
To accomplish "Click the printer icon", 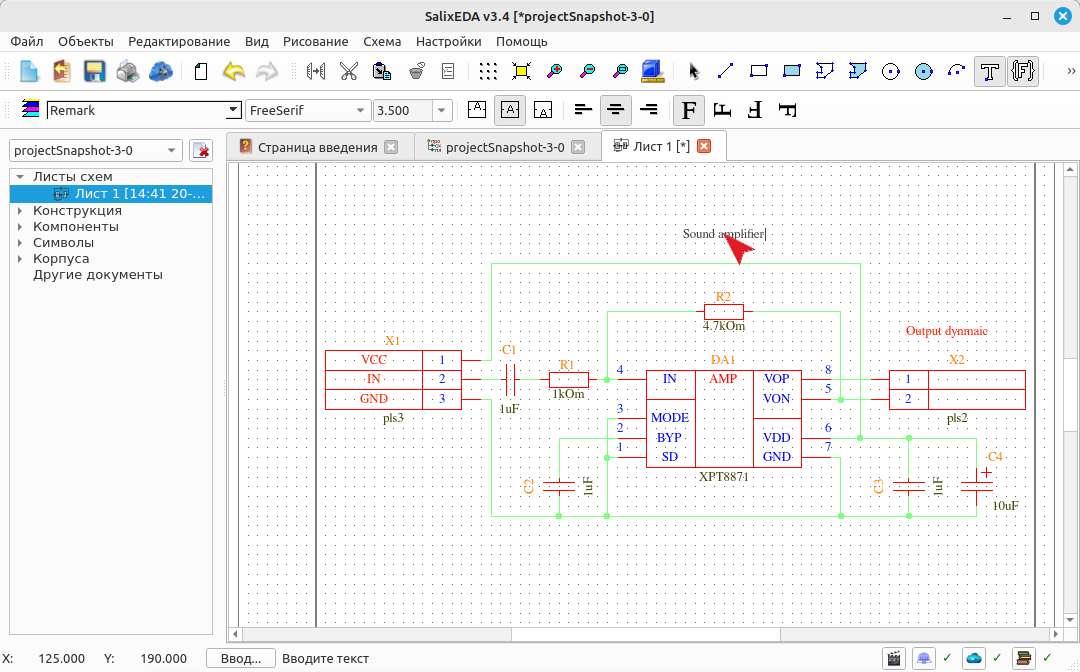I will 127,71.
